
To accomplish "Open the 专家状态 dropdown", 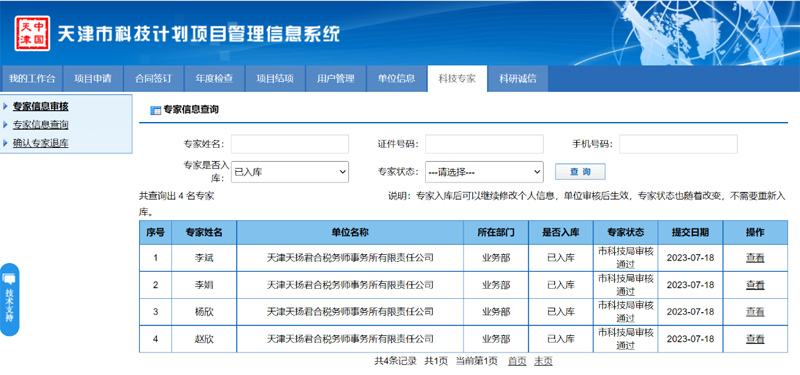I will pos(484,172).
